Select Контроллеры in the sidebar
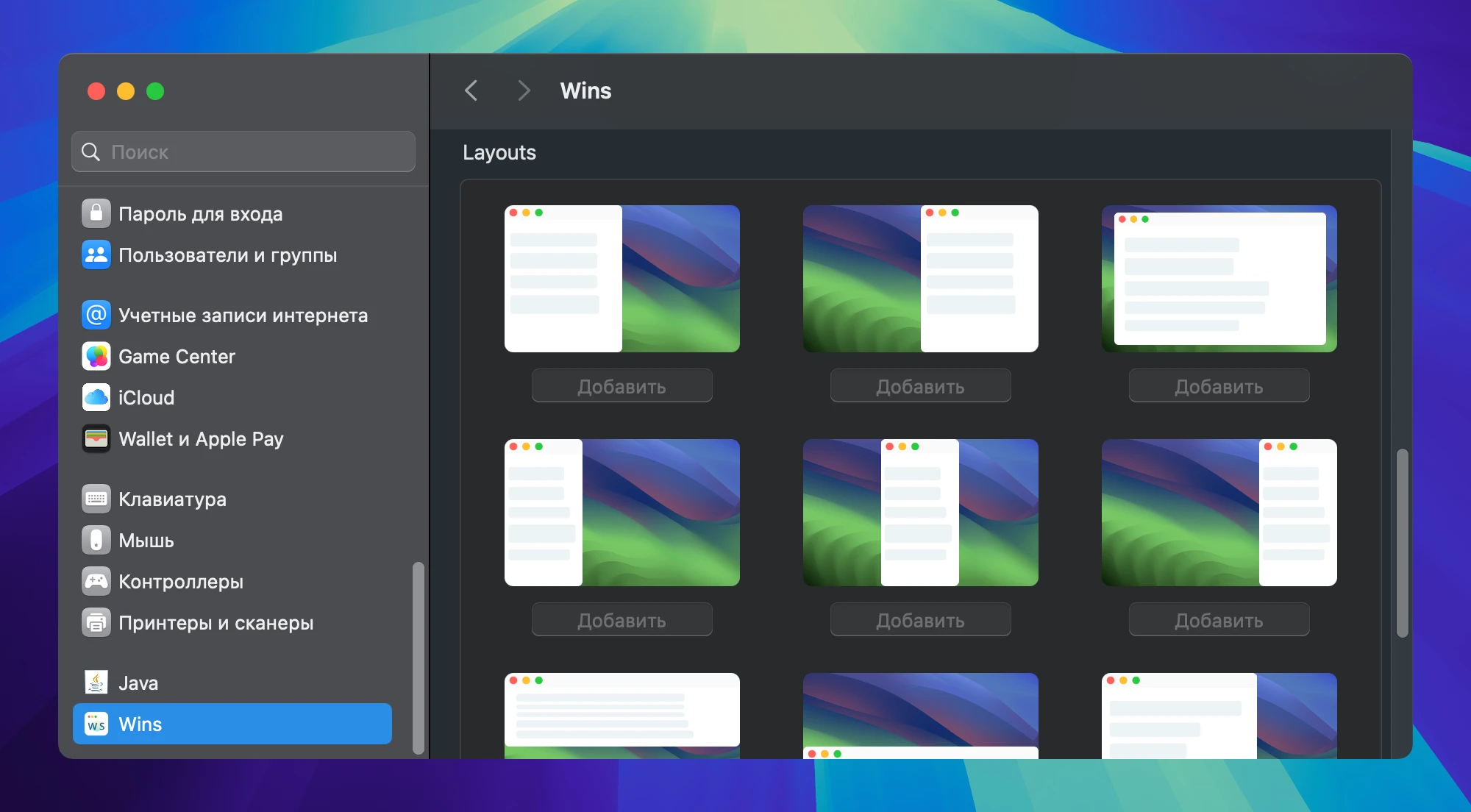The width and height of the screenshot is (1471, 812). click(x=181, y=582)
